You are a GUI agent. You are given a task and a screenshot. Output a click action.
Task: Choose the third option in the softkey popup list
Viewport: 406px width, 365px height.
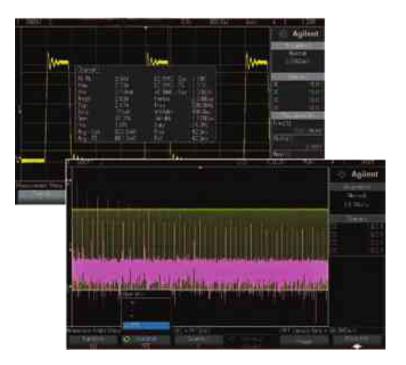coord(146,316)
